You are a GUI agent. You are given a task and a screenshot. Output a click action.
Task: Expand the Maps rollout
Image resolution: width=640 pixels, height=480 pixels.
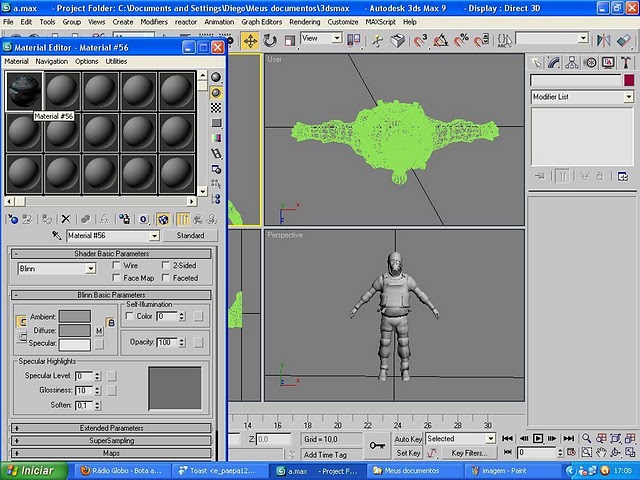coord(111,453)
